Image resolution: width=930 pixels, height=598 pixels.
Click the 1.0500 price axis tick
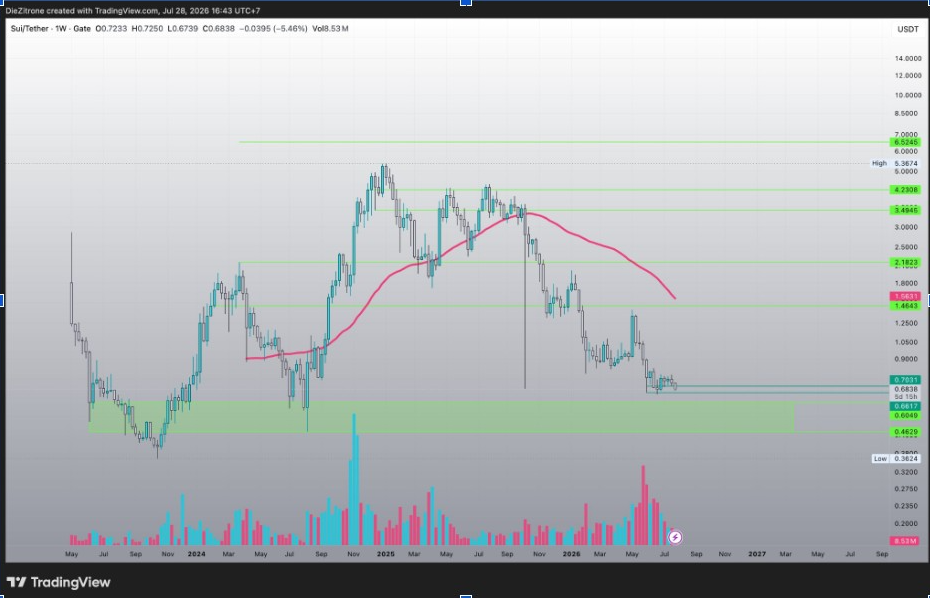pyautogui.click(x=907, y=342)
